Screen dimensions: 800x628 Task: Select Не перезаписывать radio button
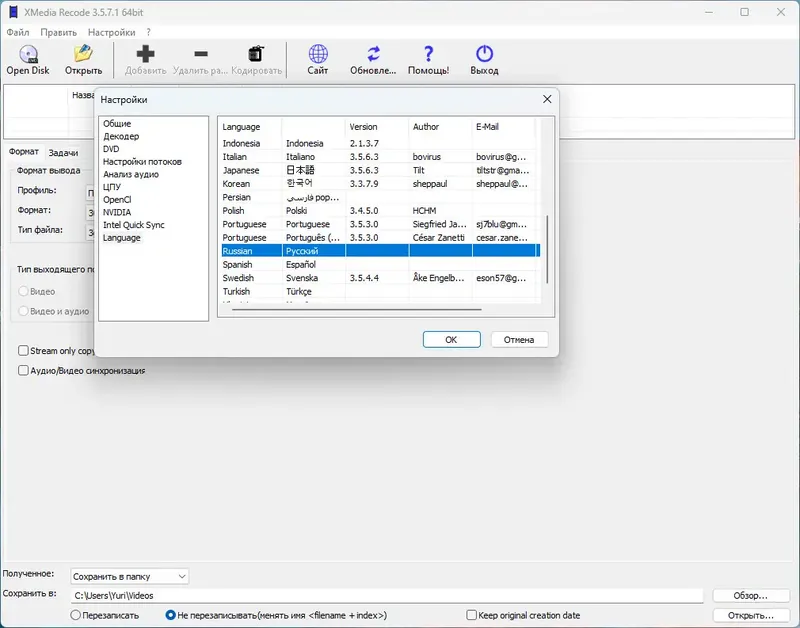point(170,615)
